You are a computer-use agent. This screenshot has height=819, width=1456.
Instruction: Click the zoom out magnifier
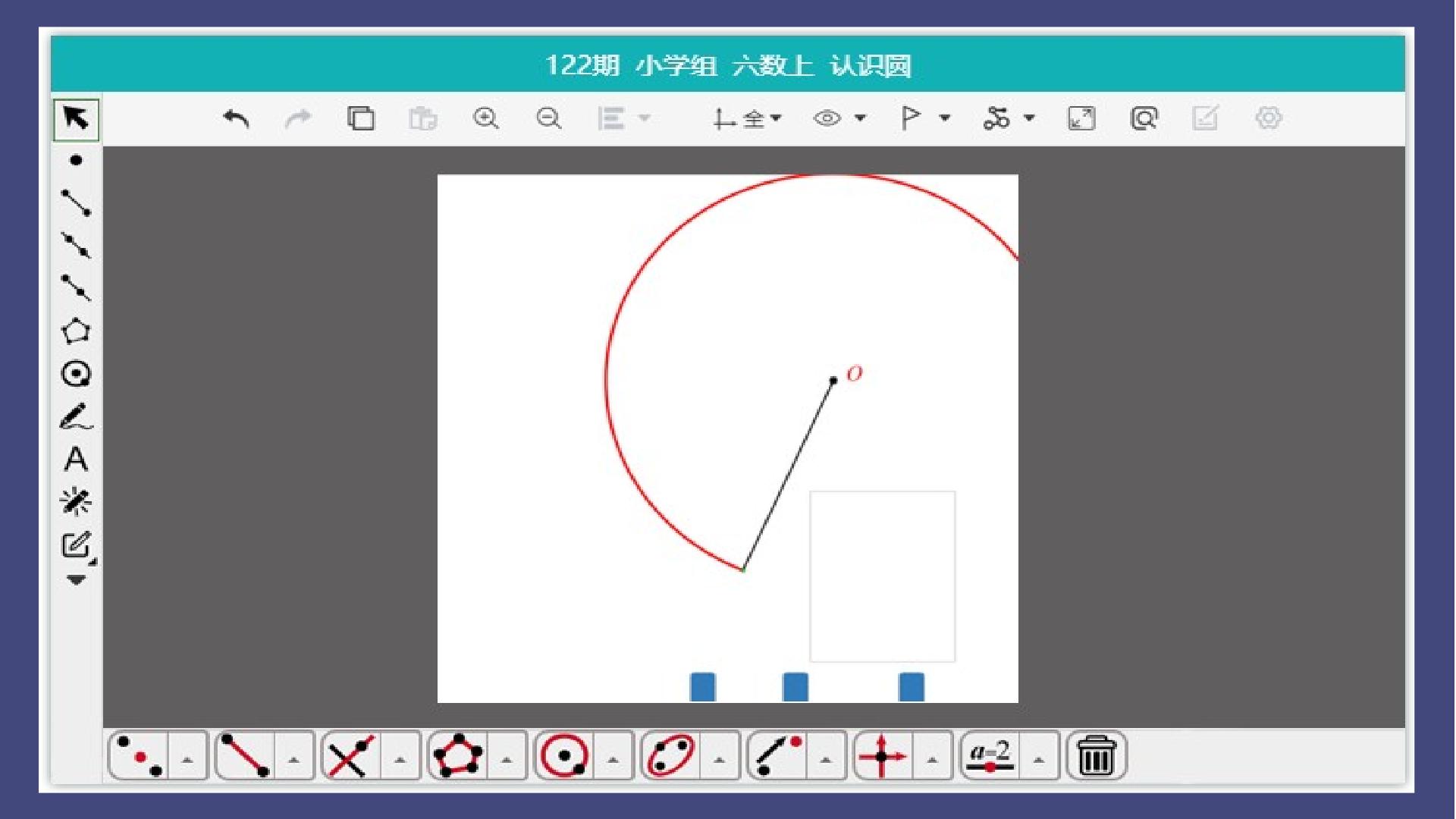548,118
